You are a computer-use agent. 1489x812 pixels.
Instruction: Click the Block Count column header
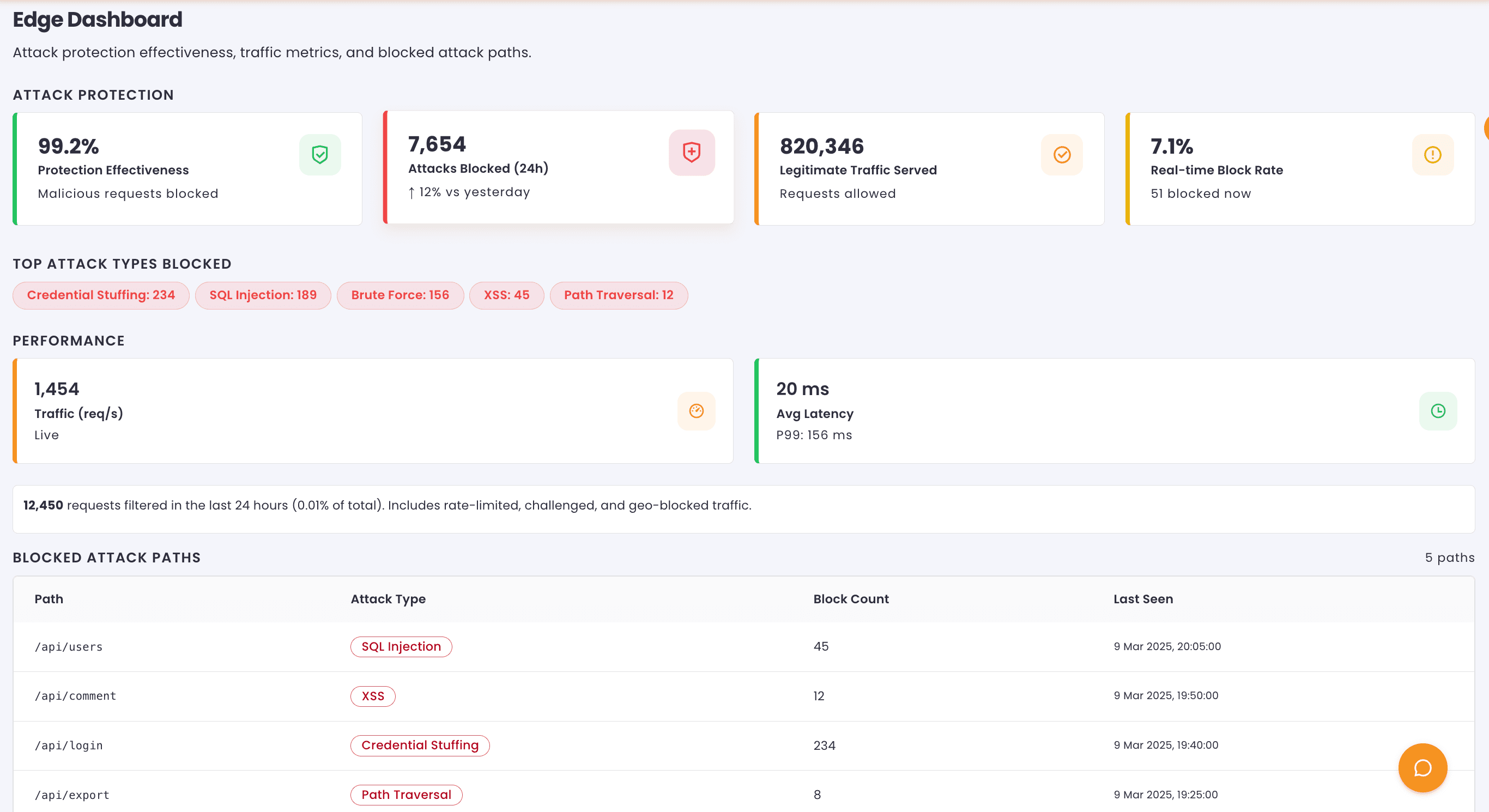[x=851, y=599]
